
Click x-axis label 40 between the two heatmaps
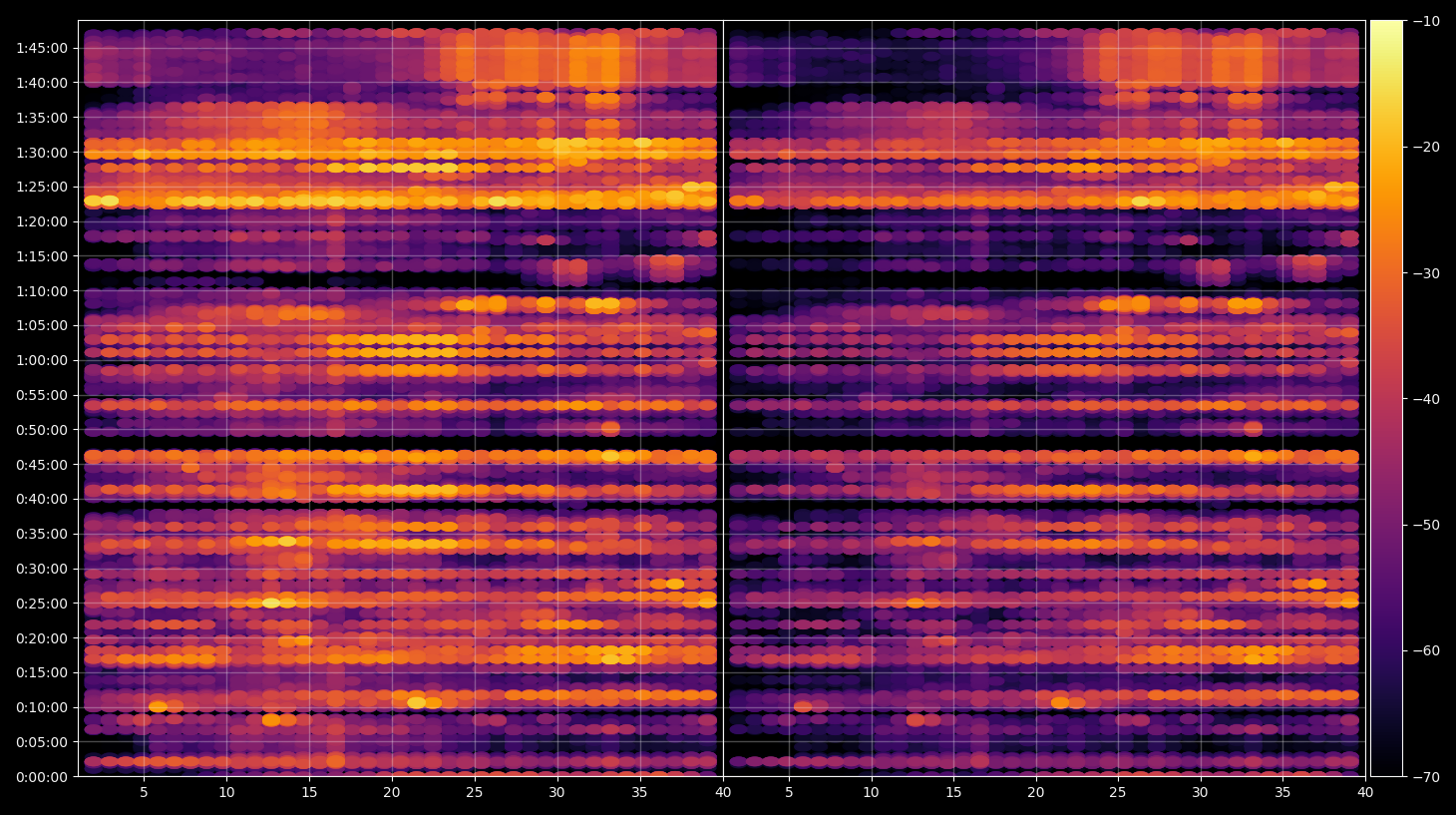click(x=723, y=793)
